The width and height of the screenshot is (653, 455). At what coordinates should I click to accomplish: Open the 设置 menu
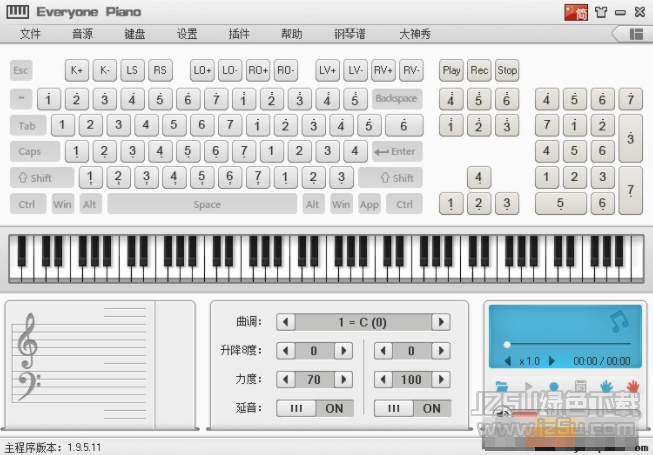(187, 34)
